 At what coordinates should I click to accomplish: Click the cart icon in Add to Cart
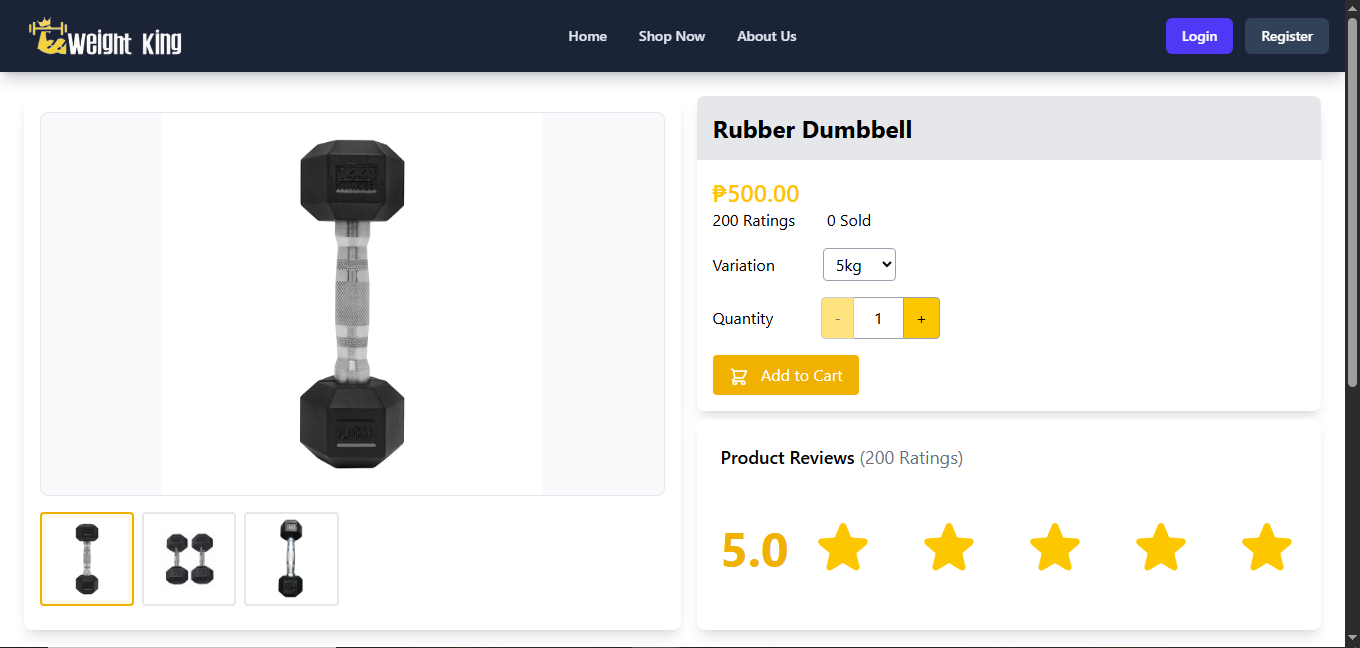click(739, 376)
